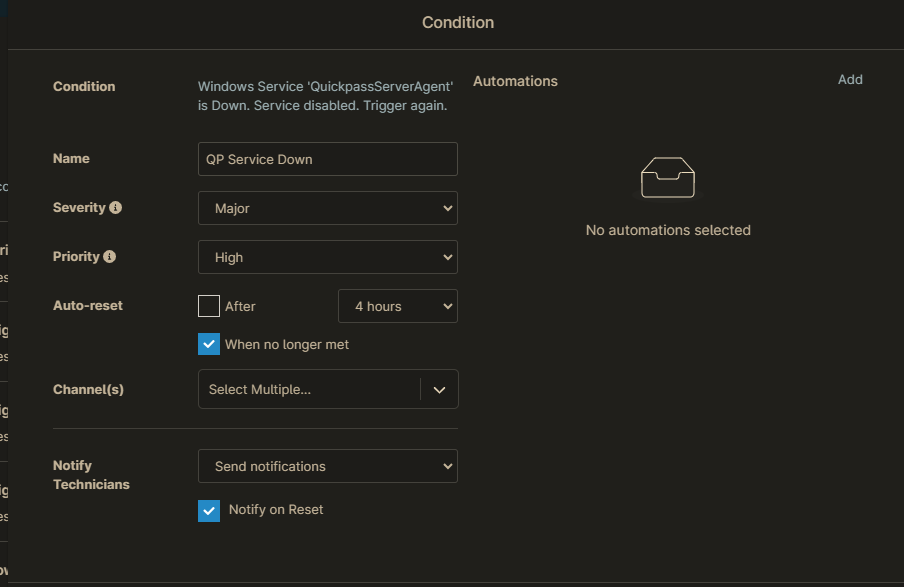
Task: Click the Condition dialog title
Action: point(458,22)
